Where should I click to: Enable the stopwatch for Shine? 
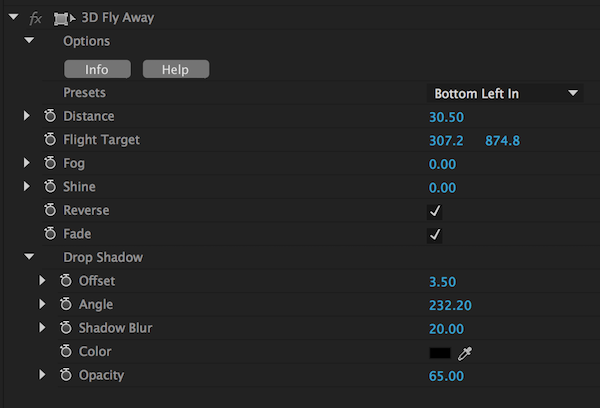coord(50,188)
